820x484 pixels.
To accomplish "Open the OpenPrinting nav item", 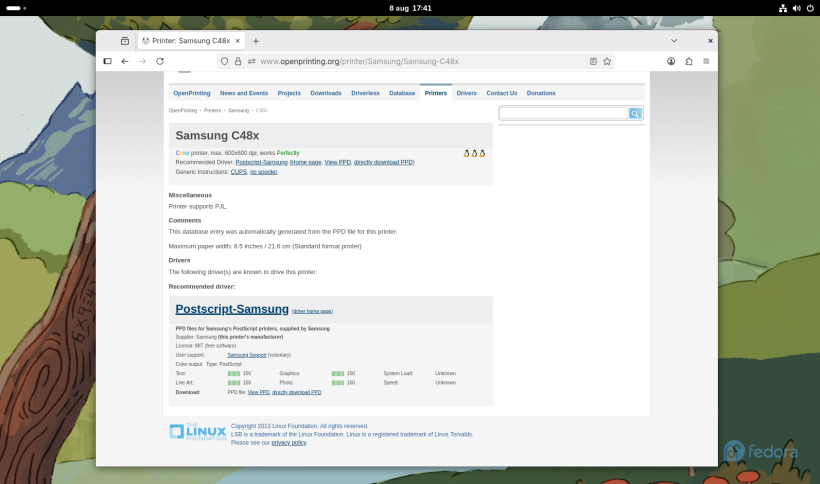I will click(192, 93).
